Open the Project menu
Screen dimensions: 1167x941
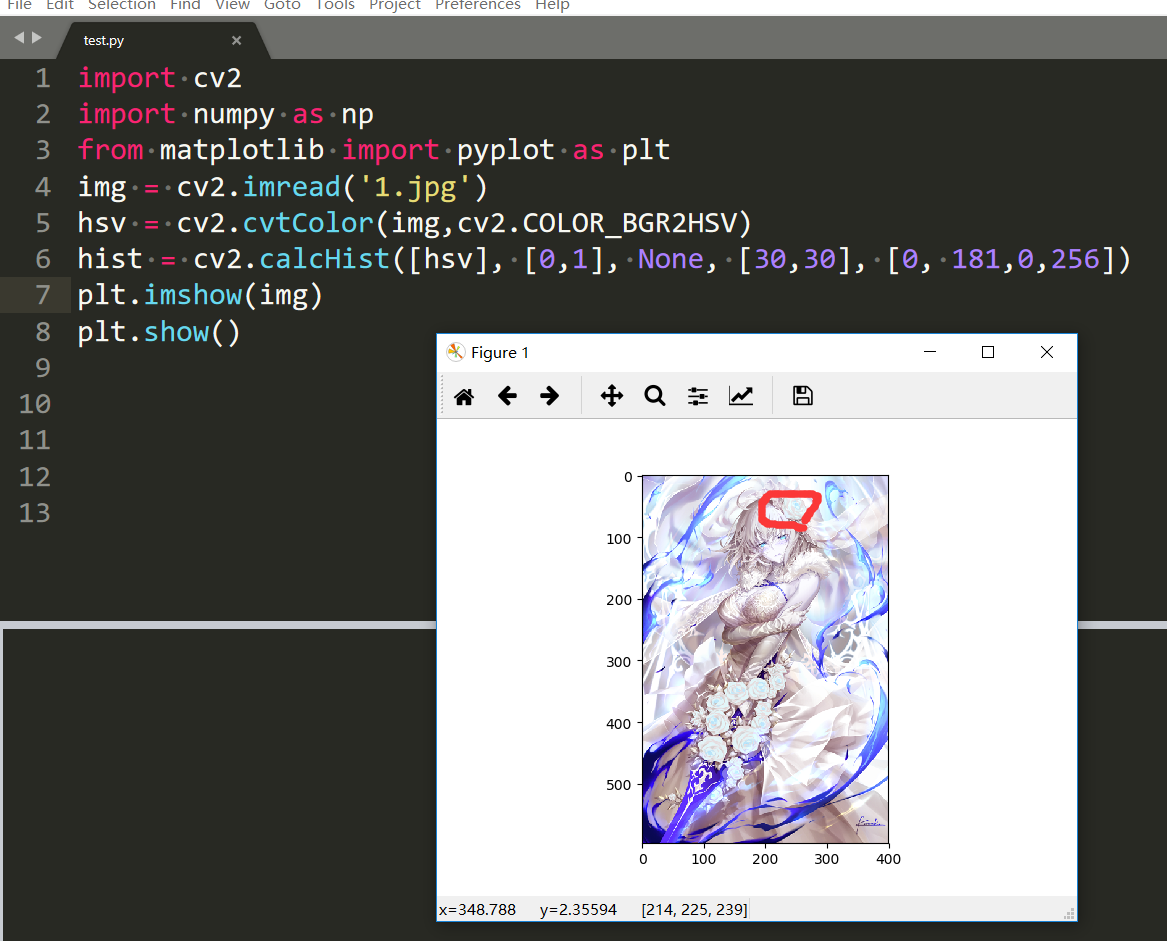(394, 4)
